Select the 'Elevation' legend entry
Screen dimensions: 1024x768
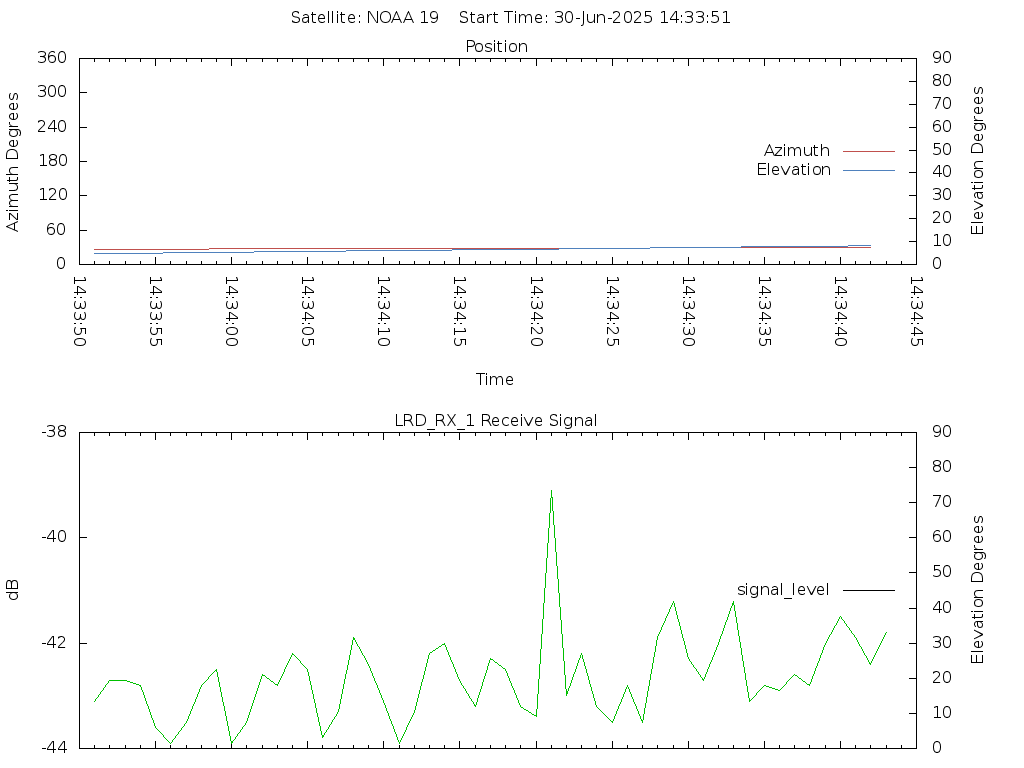tap(793, 170)
